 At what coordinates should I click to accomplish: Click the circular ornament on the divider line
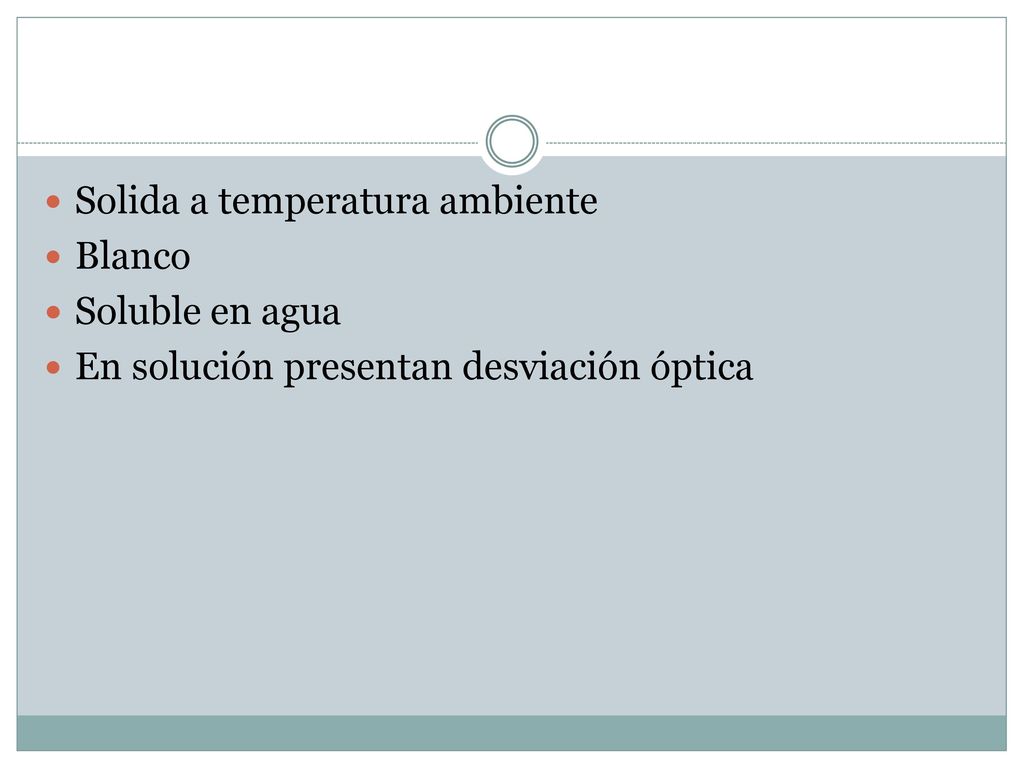(512, 141)
